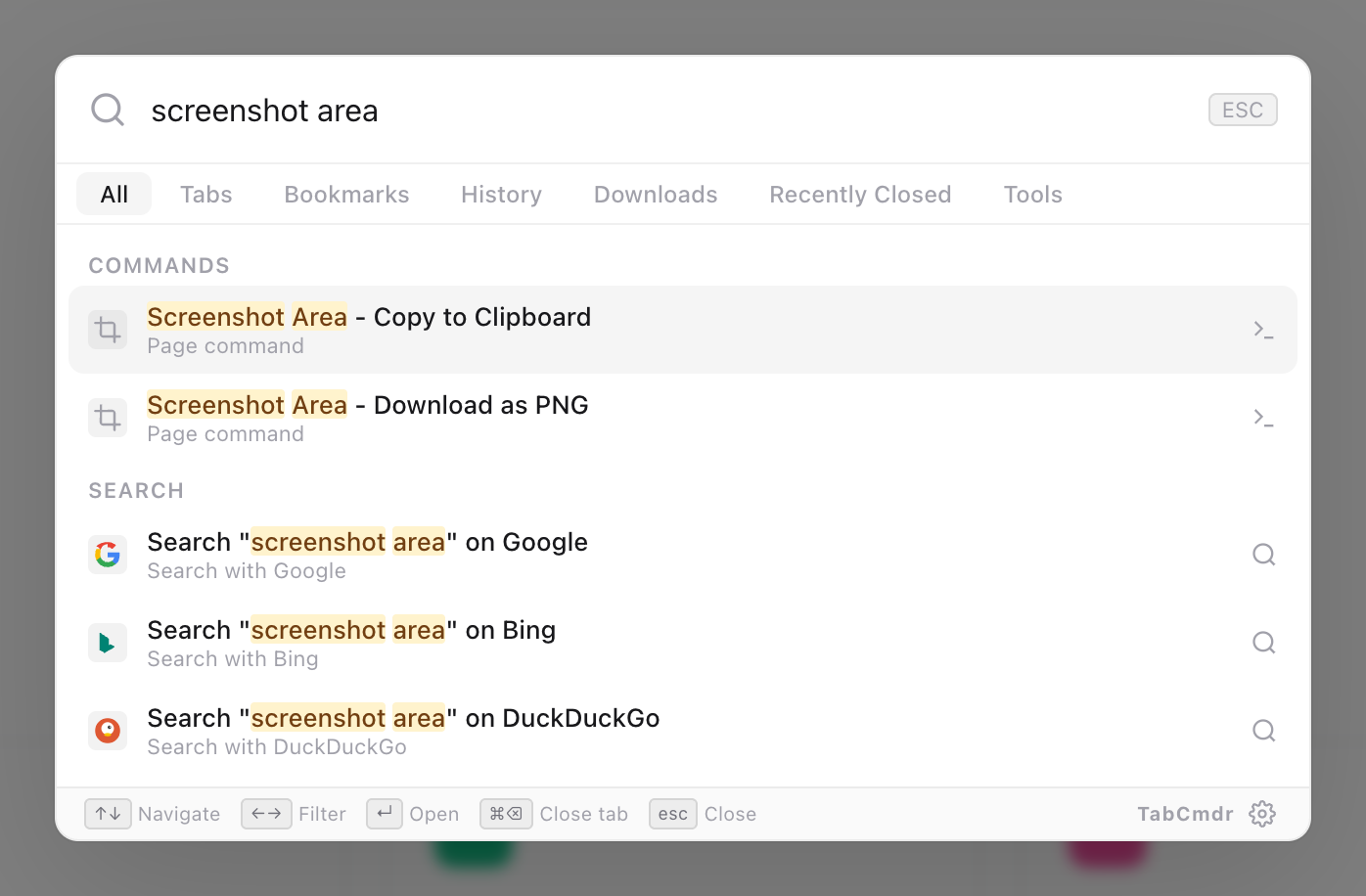Click into the "screenshot area" search input

click(x=670, y=110)
